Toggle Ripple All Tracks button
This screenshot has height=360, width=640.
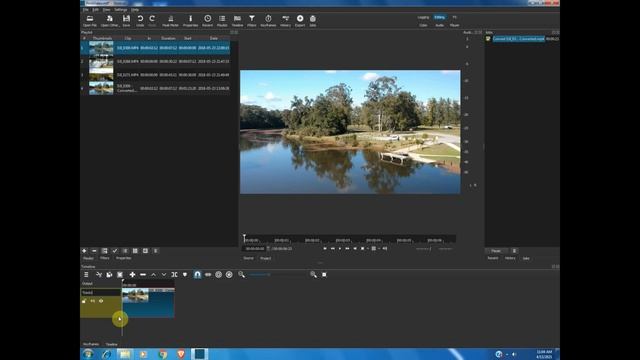point(229,275)
